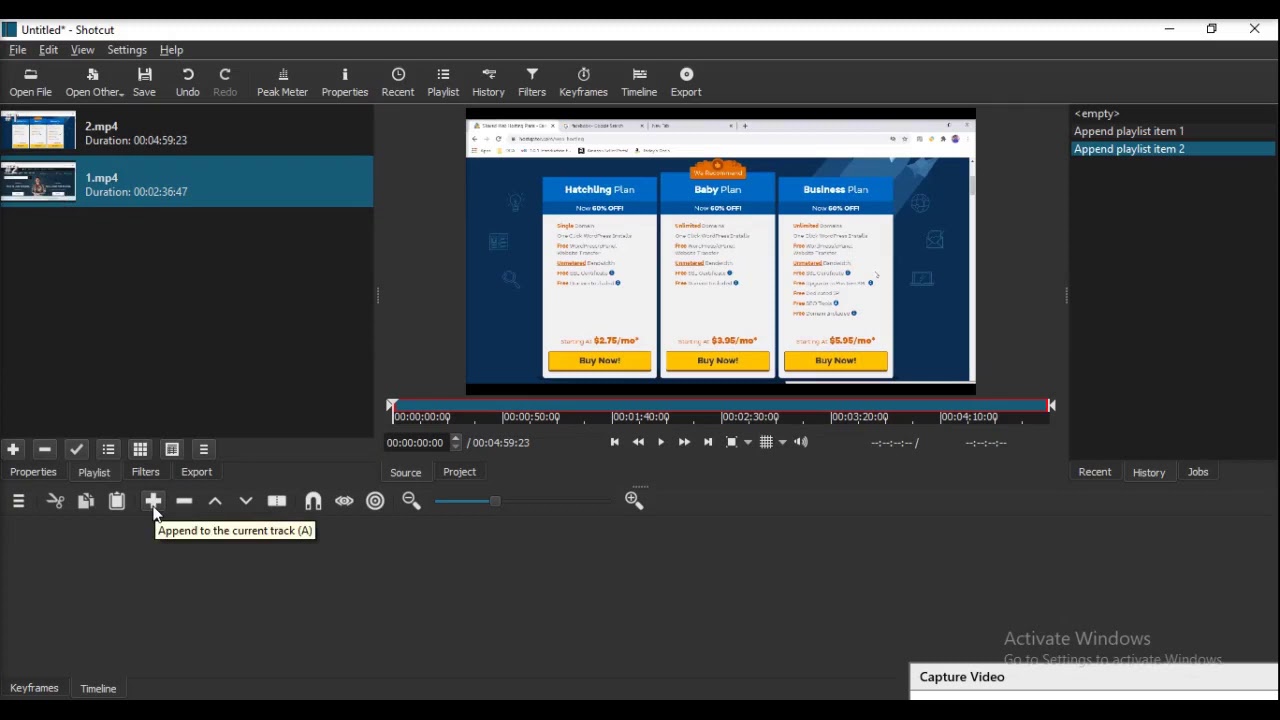1280x720 pixels.
Task: Show the Peak Meter panel
Action: (x=284, y=84)
